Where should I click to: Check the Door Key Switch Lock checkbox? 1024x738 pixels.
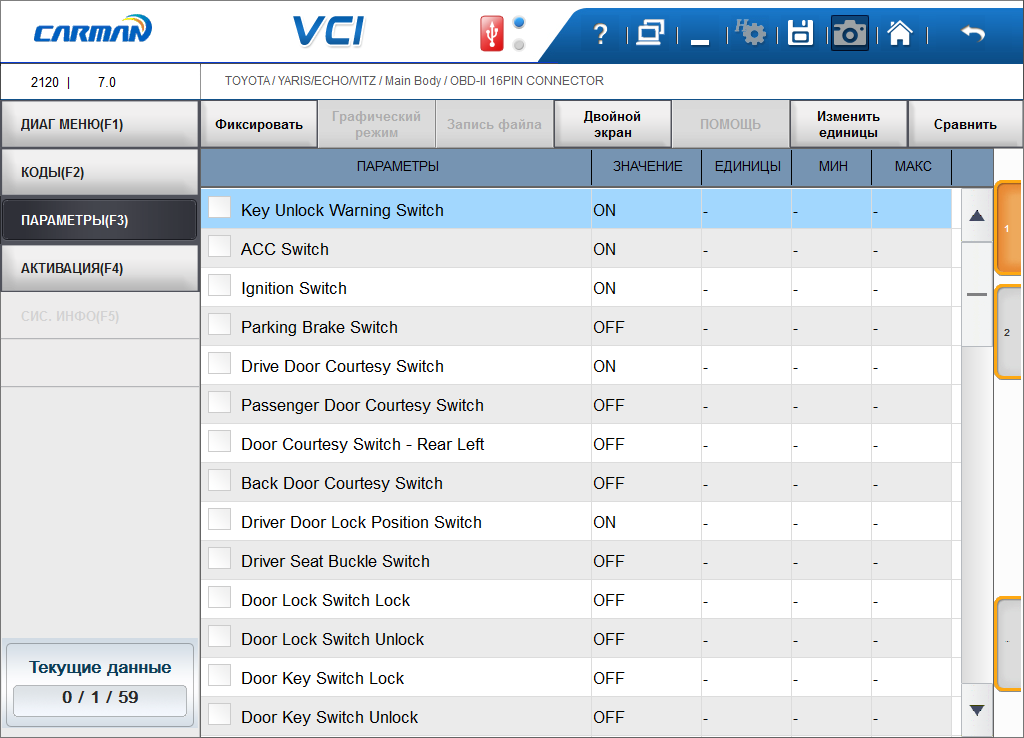tap(219, 675)
